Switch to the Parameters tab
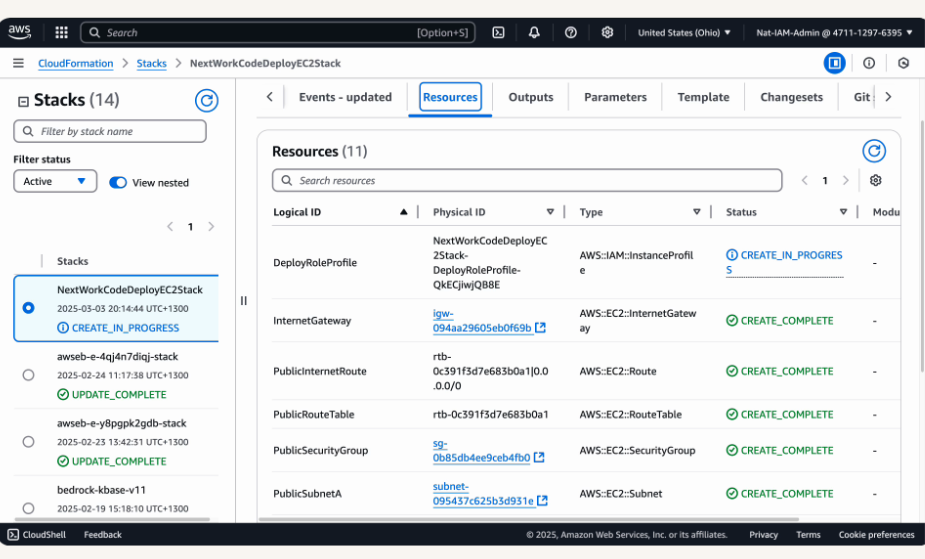Screen dimensions: 925x559 615,97
